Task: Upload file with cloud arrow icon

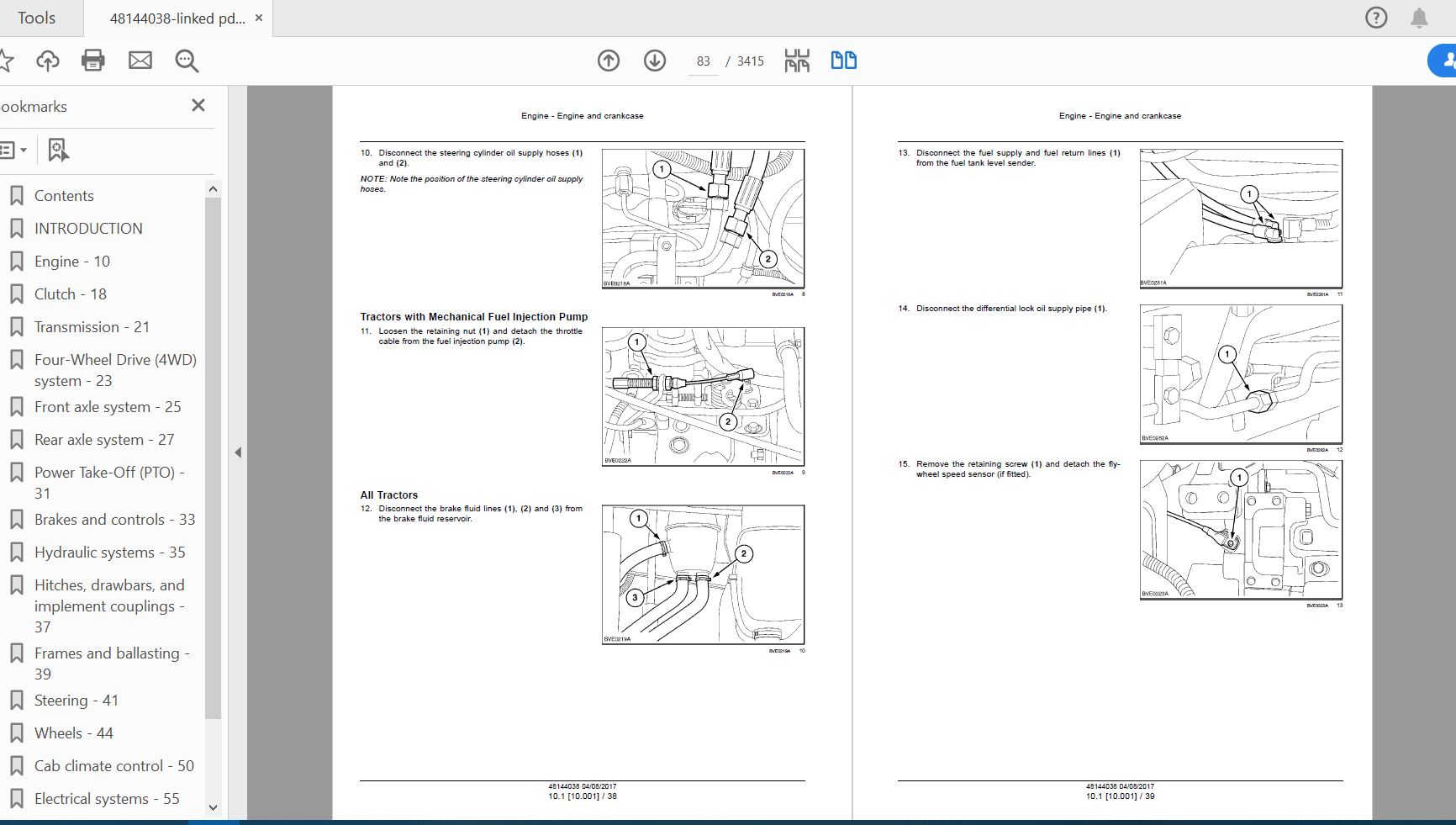Action: pyautogui.click(x=48, y=61)
